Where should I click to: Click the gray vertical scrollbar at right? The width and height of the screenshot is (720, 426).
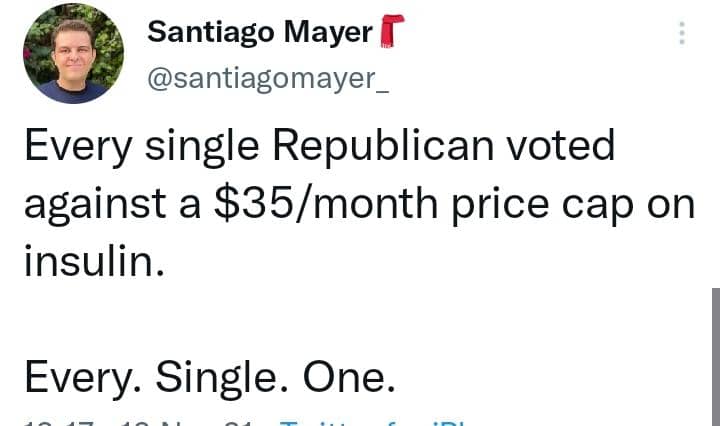coord(715,357)
